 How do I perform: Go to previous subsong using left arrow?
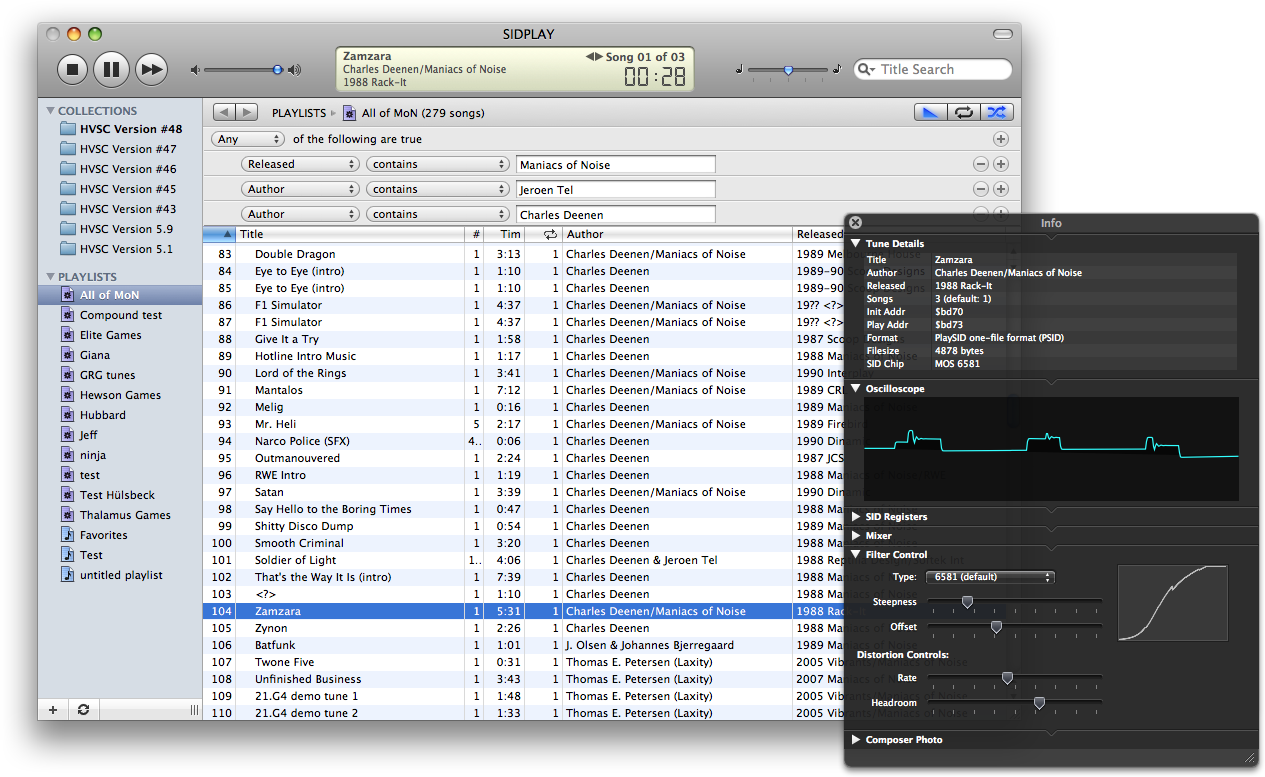[x=590, y=57]
